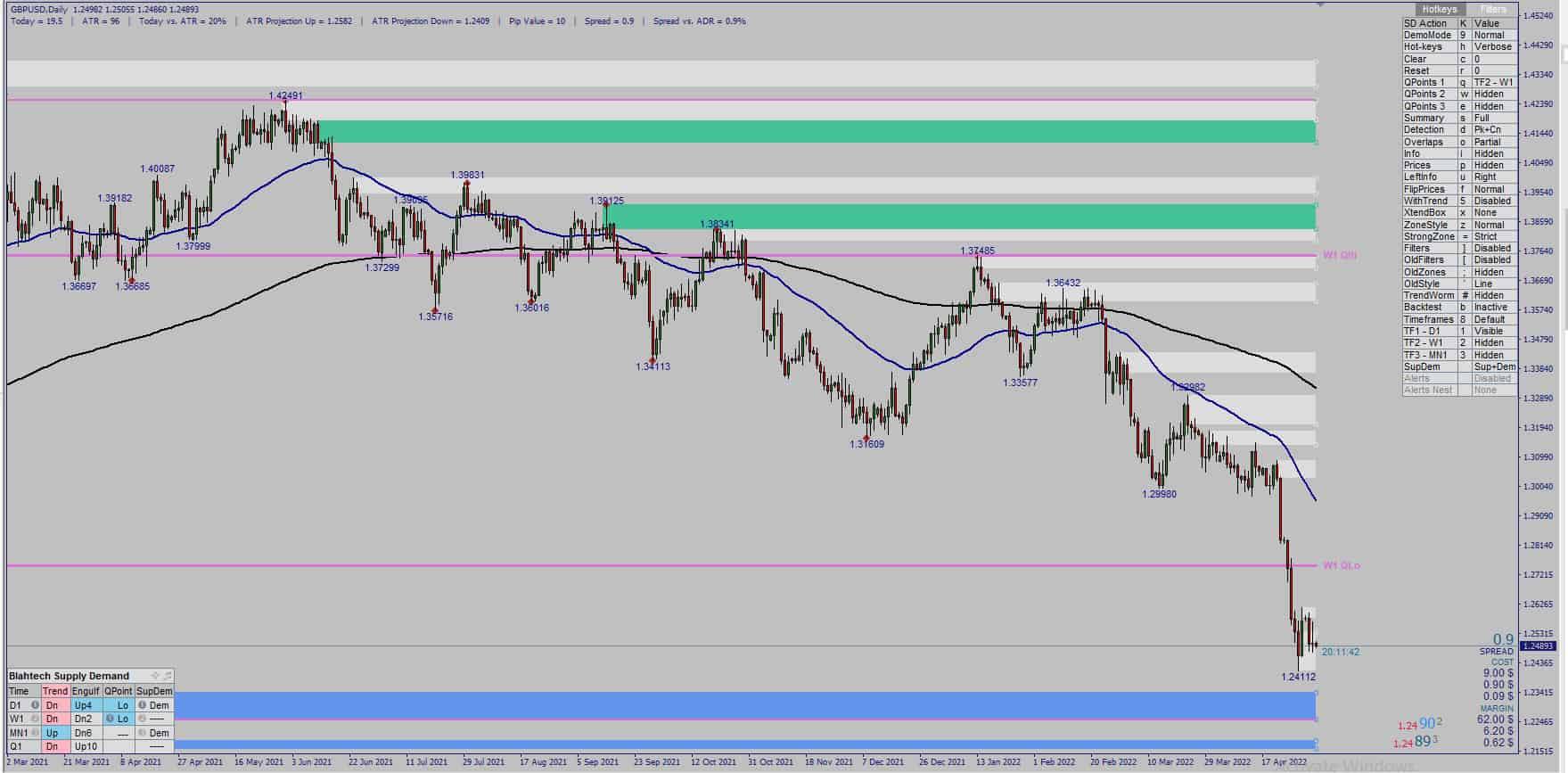Click the W1 QLo line label

coord(1341,565)
